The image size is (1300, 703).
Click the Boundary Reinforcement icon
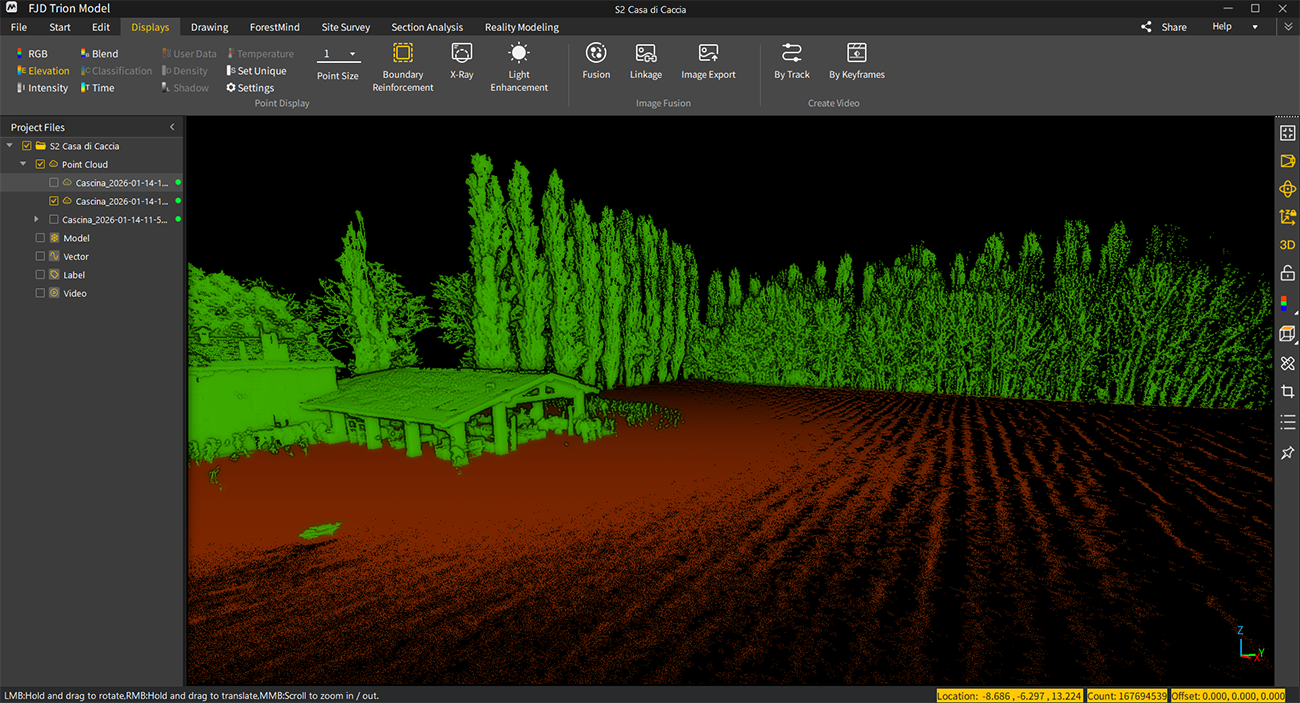click(x=402, y=54)
